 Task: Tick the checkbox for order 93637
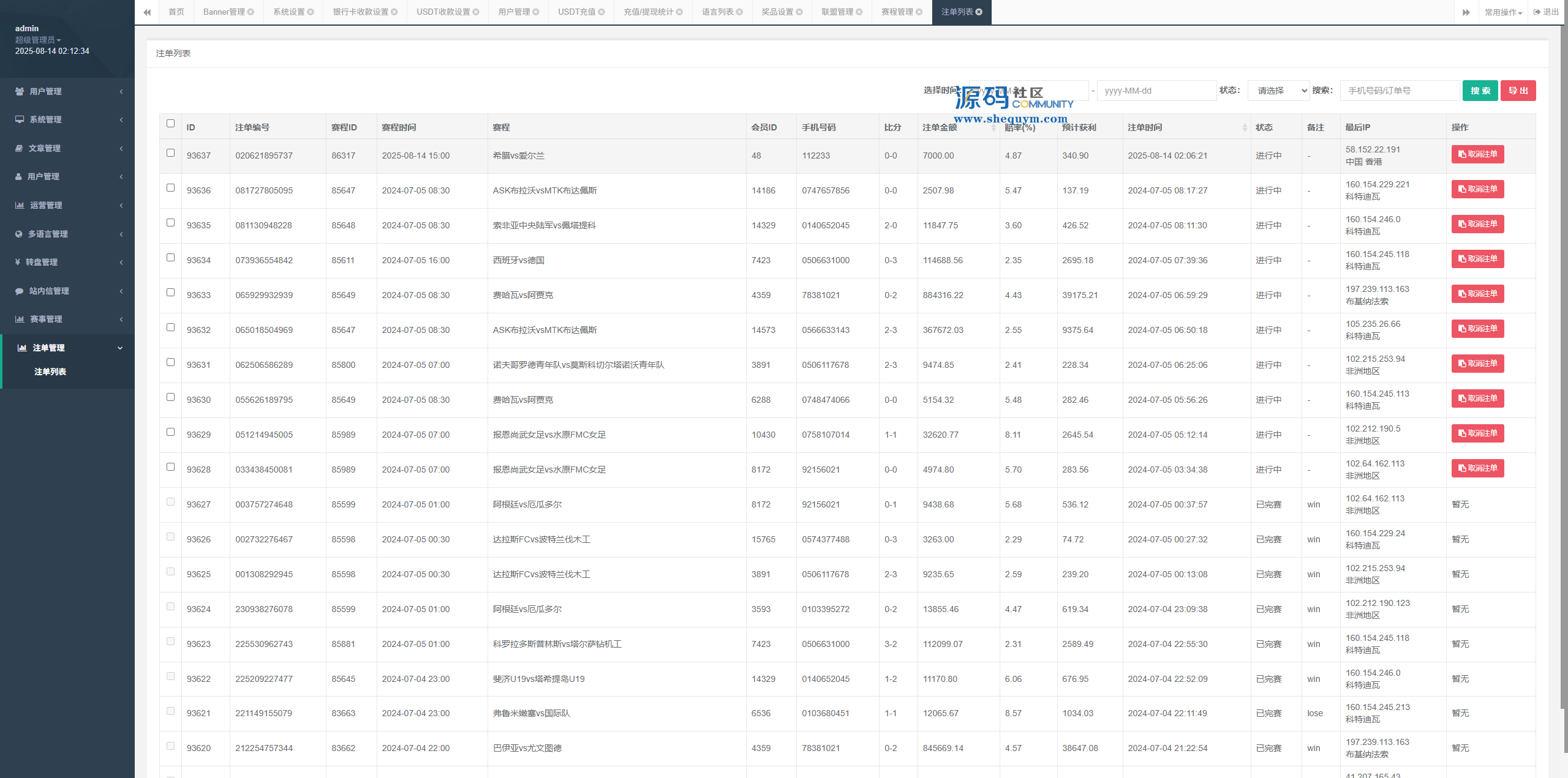coord(170,153)
